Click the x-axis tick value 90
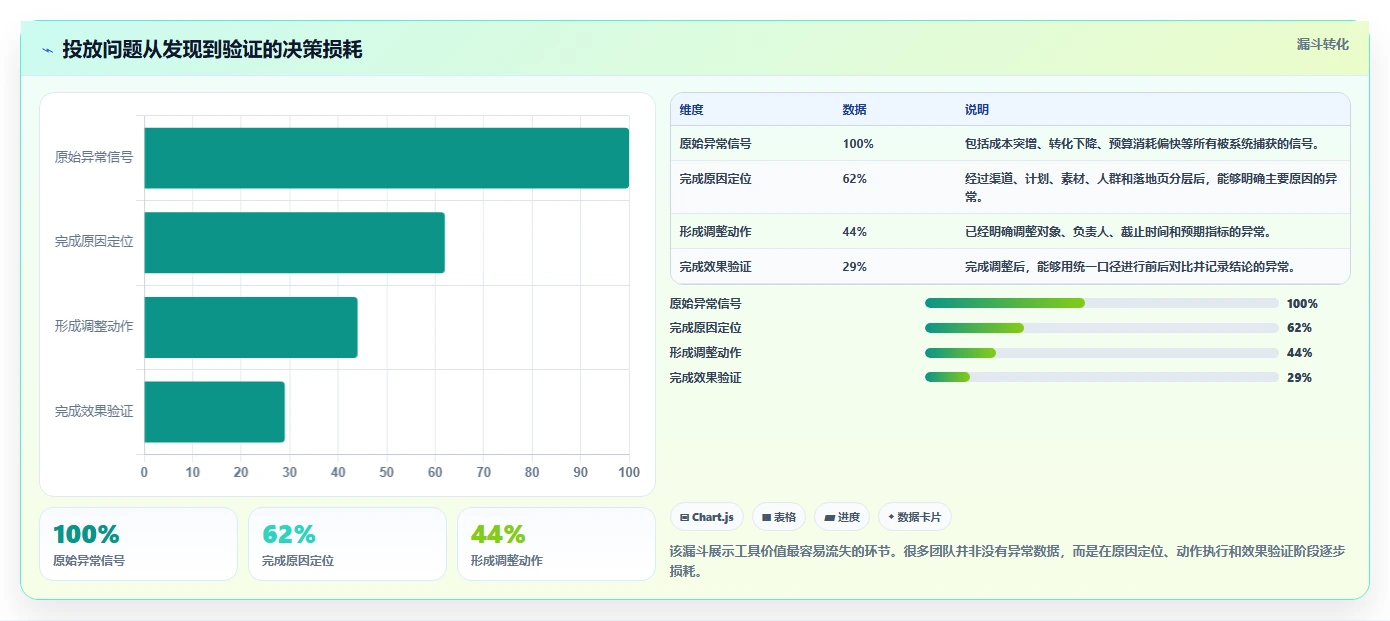The width and height of the screenshot is (1390, 621). click(580, 472)
